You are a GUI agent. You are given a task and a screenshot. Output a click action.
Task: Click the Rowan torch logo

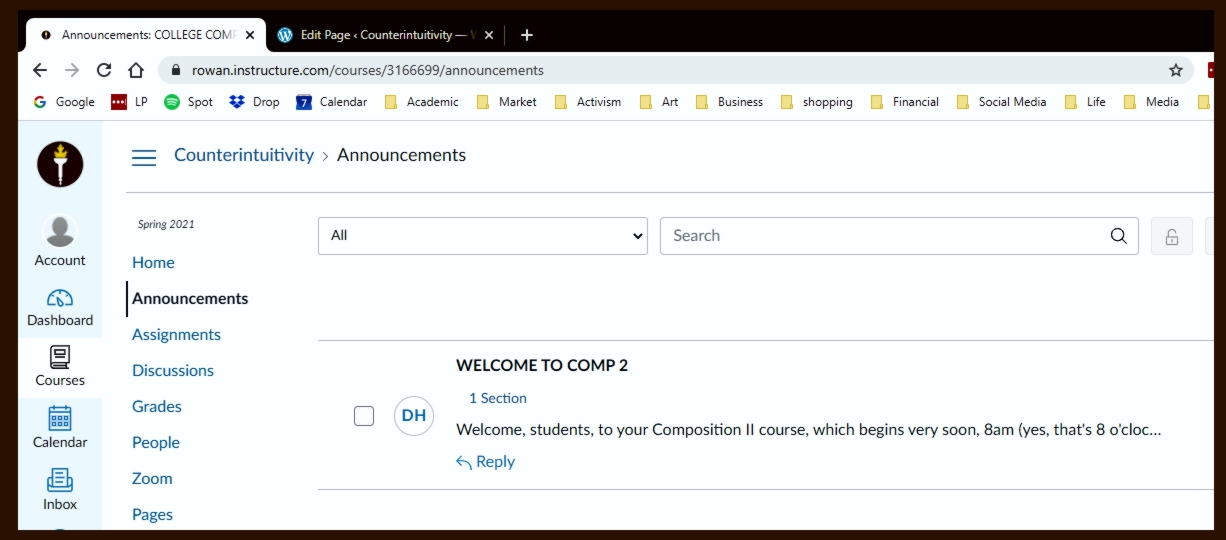pyautogui.click(x=60, y=164)
